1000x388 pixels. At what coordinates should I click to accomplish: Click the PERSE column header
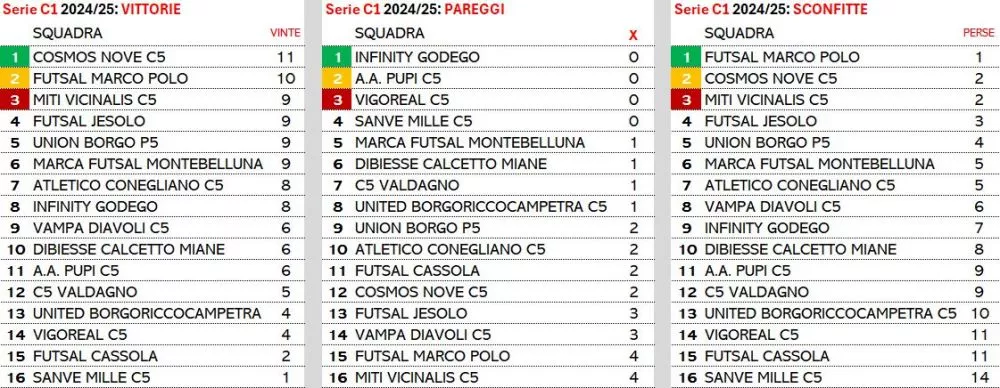coord(978,33)
